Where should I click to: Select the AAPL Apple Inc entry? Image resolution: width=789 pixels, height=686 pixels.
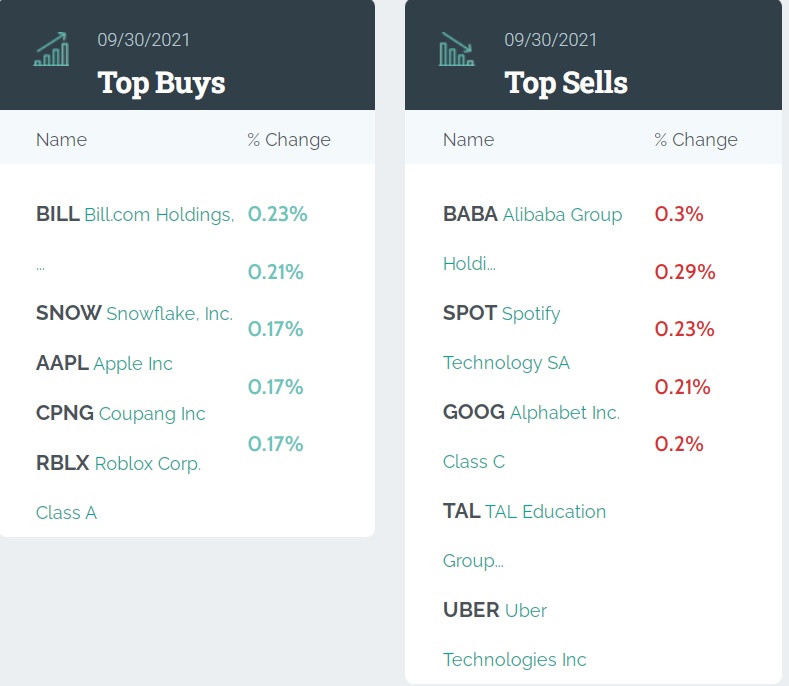tap(104, 363)
